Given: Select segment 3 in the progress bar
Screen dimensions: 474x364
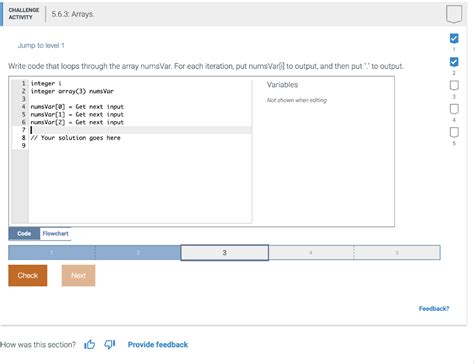Looking at the screenshot, I should click(x=224, y=253).
